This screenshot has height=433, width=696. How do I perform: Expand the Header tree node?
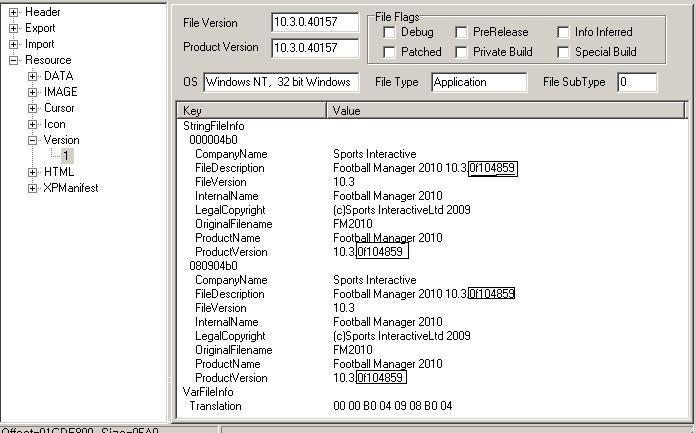click(14, 12)
